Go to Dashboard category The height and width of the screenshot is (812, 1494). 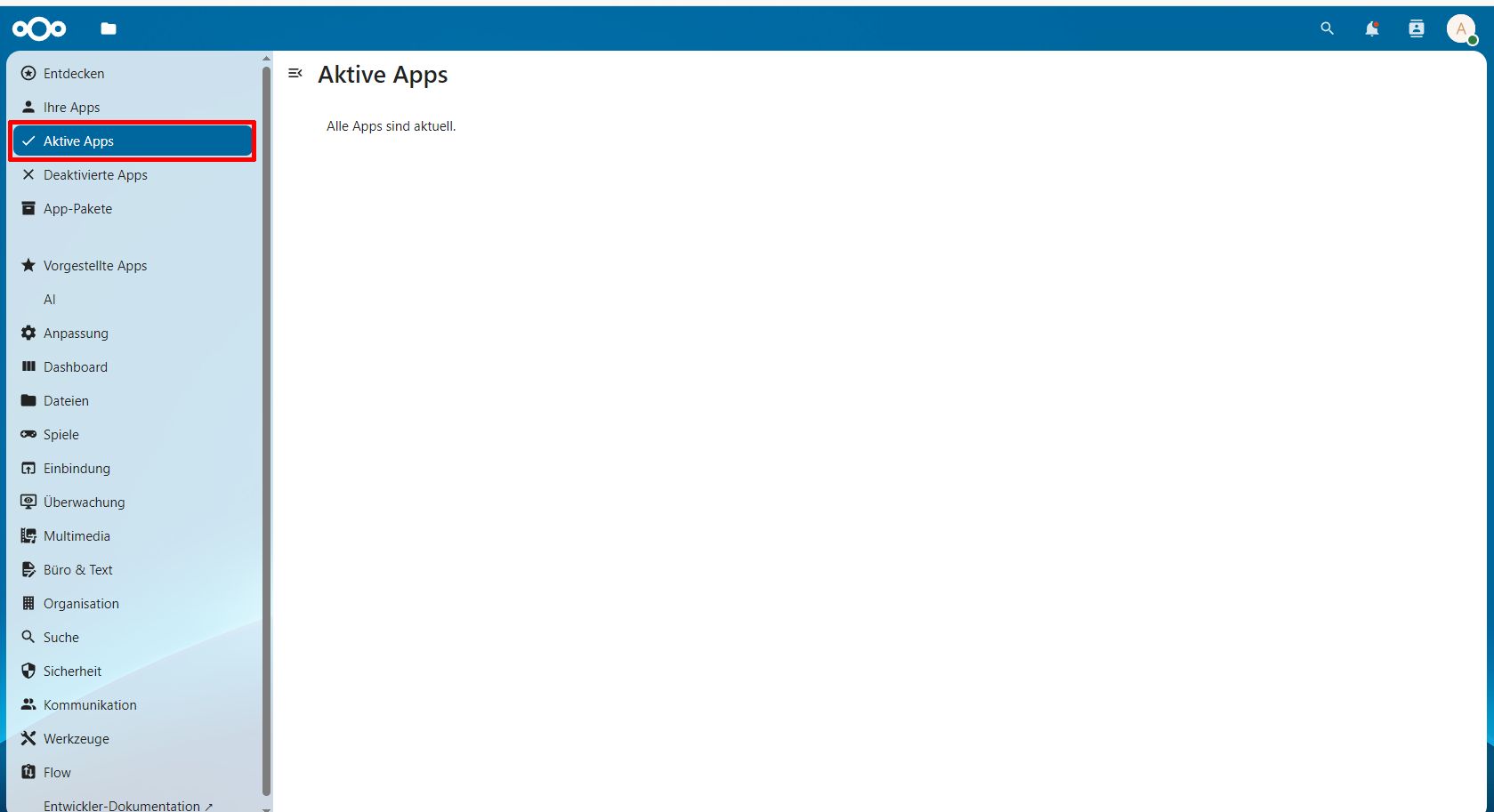click(133, 367)
